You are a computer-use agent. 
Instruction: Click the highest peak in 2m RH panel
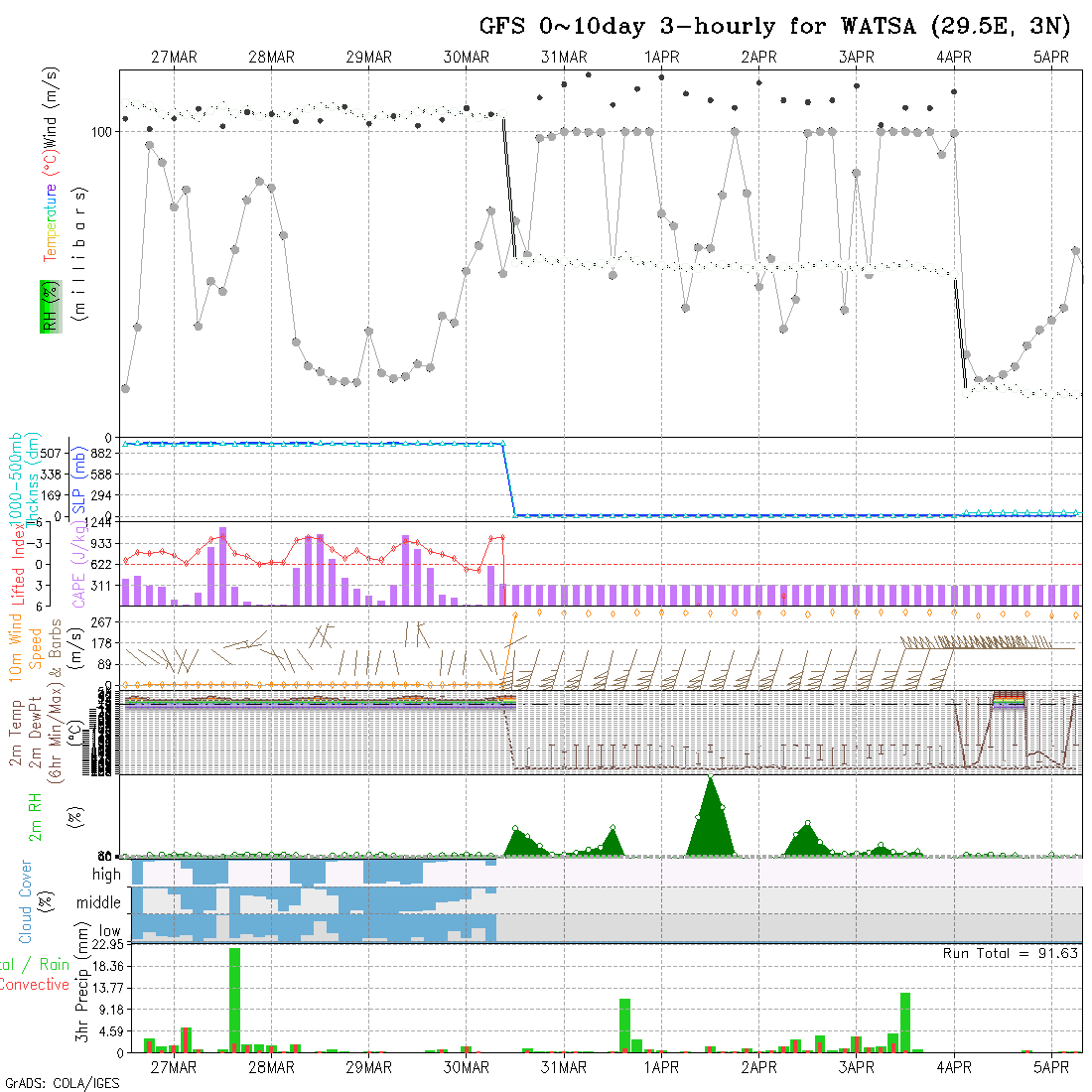pyautogui.click(x=710, y=778)
